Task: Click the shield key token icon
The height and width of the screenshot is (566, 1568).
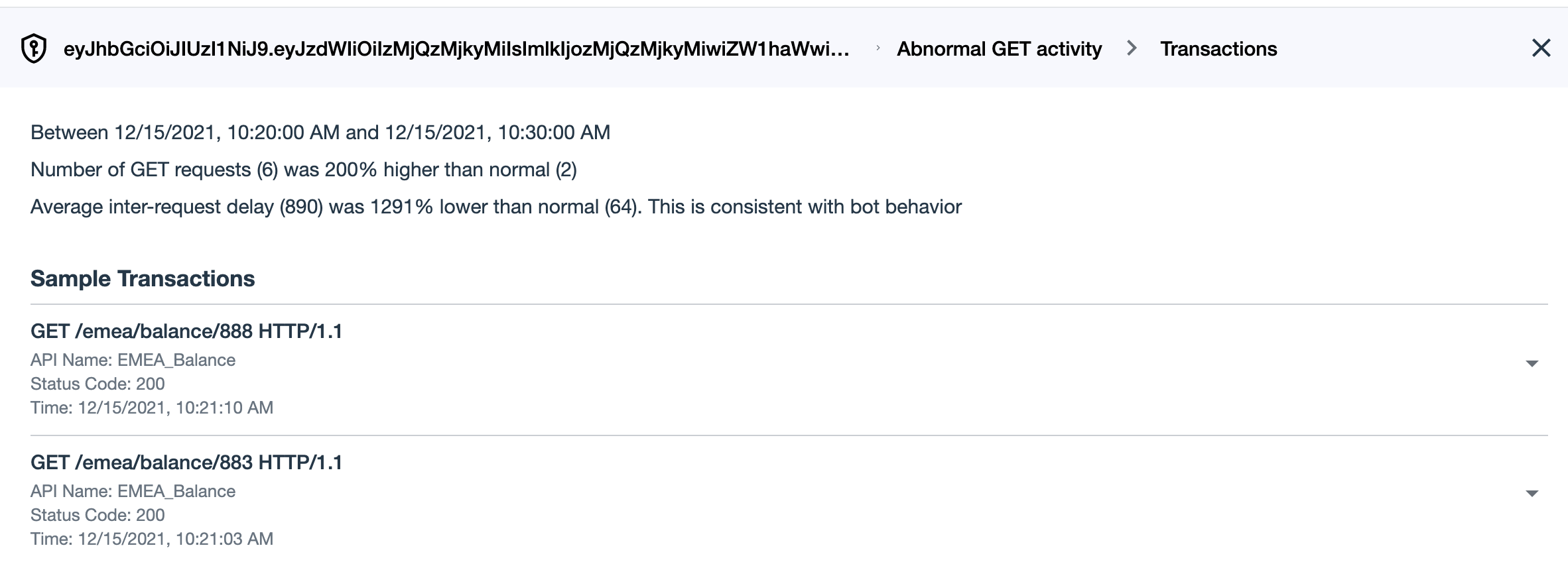Action: click(34, 49)
